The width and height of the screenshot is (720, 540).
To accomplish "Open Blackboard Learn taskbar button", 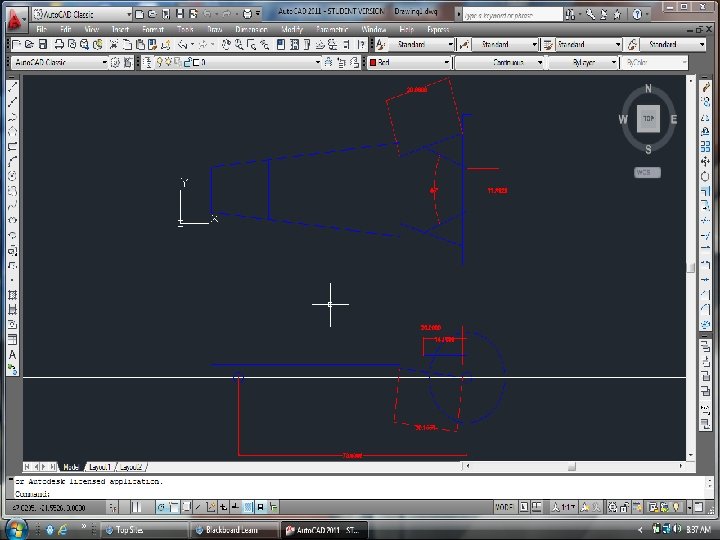I will [x=236, y=530].
